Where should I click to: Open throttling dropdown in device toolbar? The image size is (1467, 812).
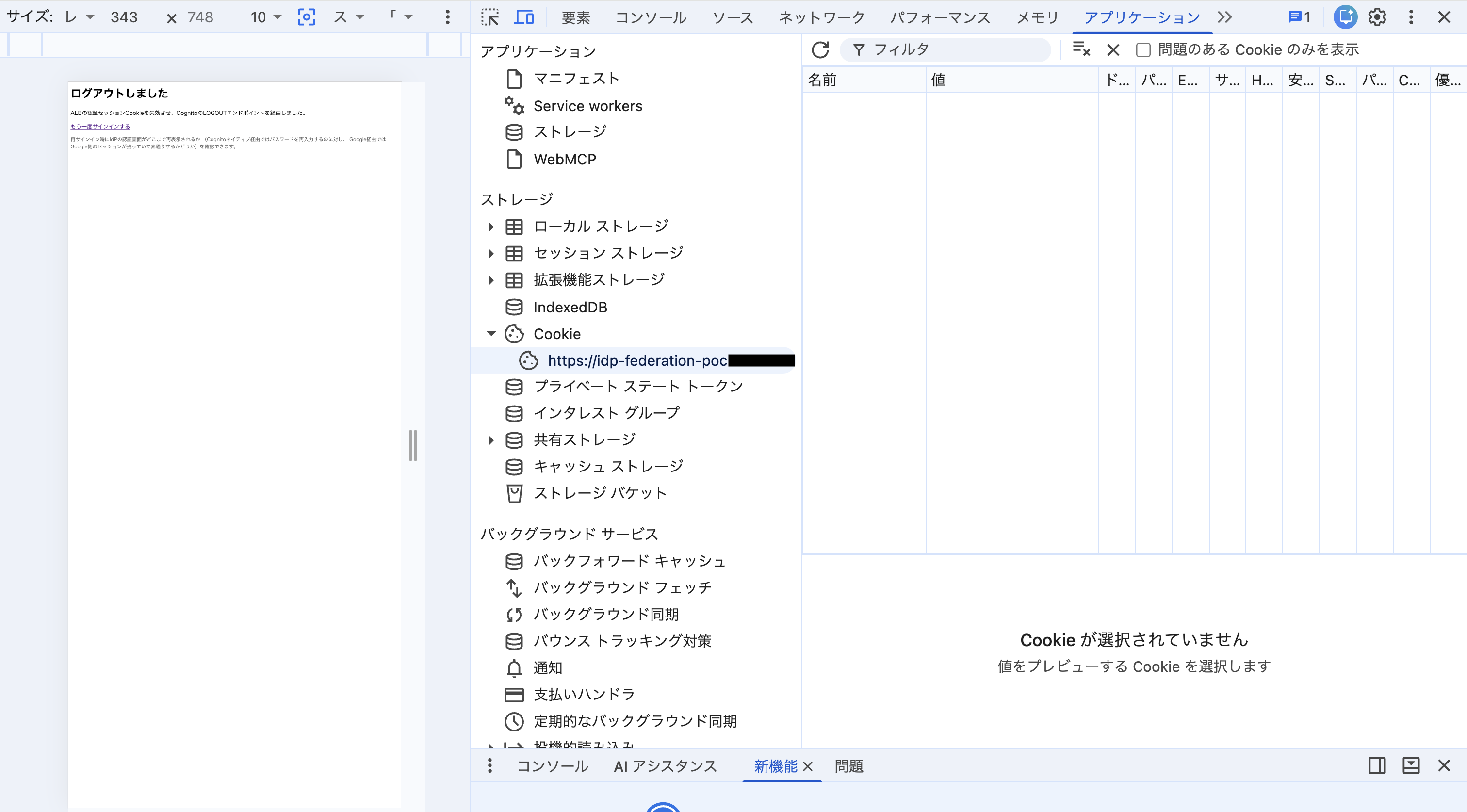[x=348, y=17]
